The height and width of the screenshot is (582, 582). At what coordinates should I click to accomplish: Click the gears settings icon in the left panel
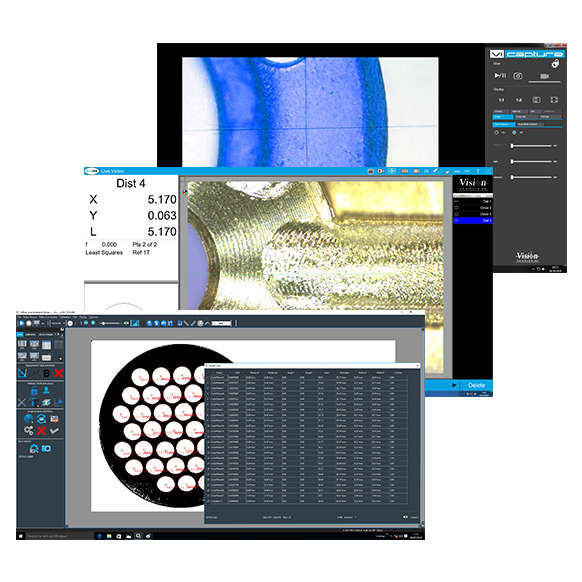[29, 431]
